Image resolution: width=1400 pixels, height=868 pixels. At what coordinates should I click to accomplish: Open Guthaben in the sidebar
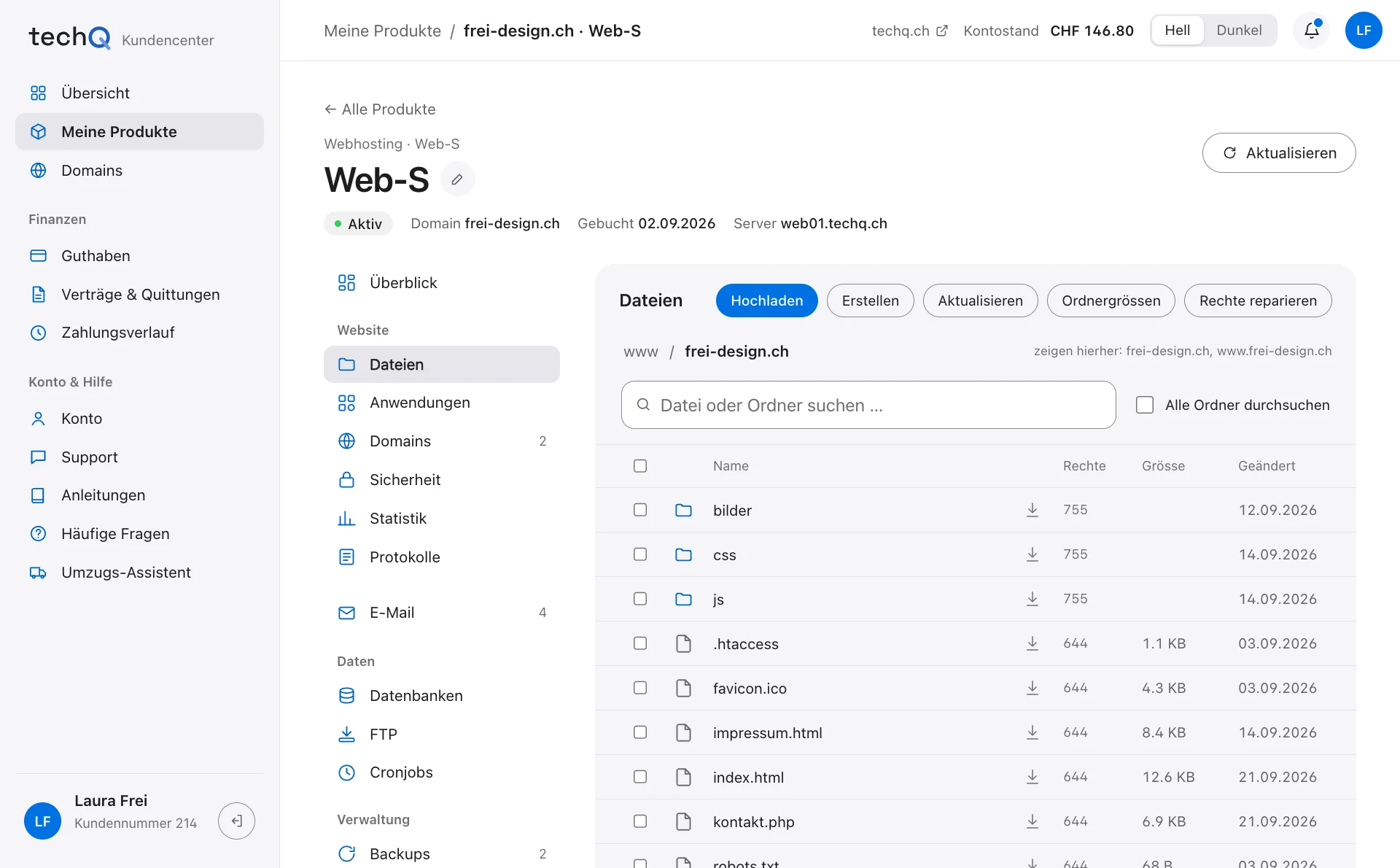(139, 256)
